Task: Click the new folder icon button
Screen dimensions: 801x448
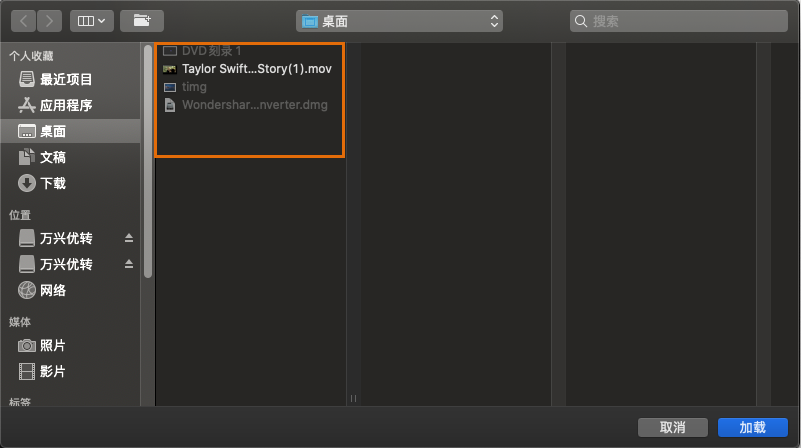Action: (x=141, y=20)
